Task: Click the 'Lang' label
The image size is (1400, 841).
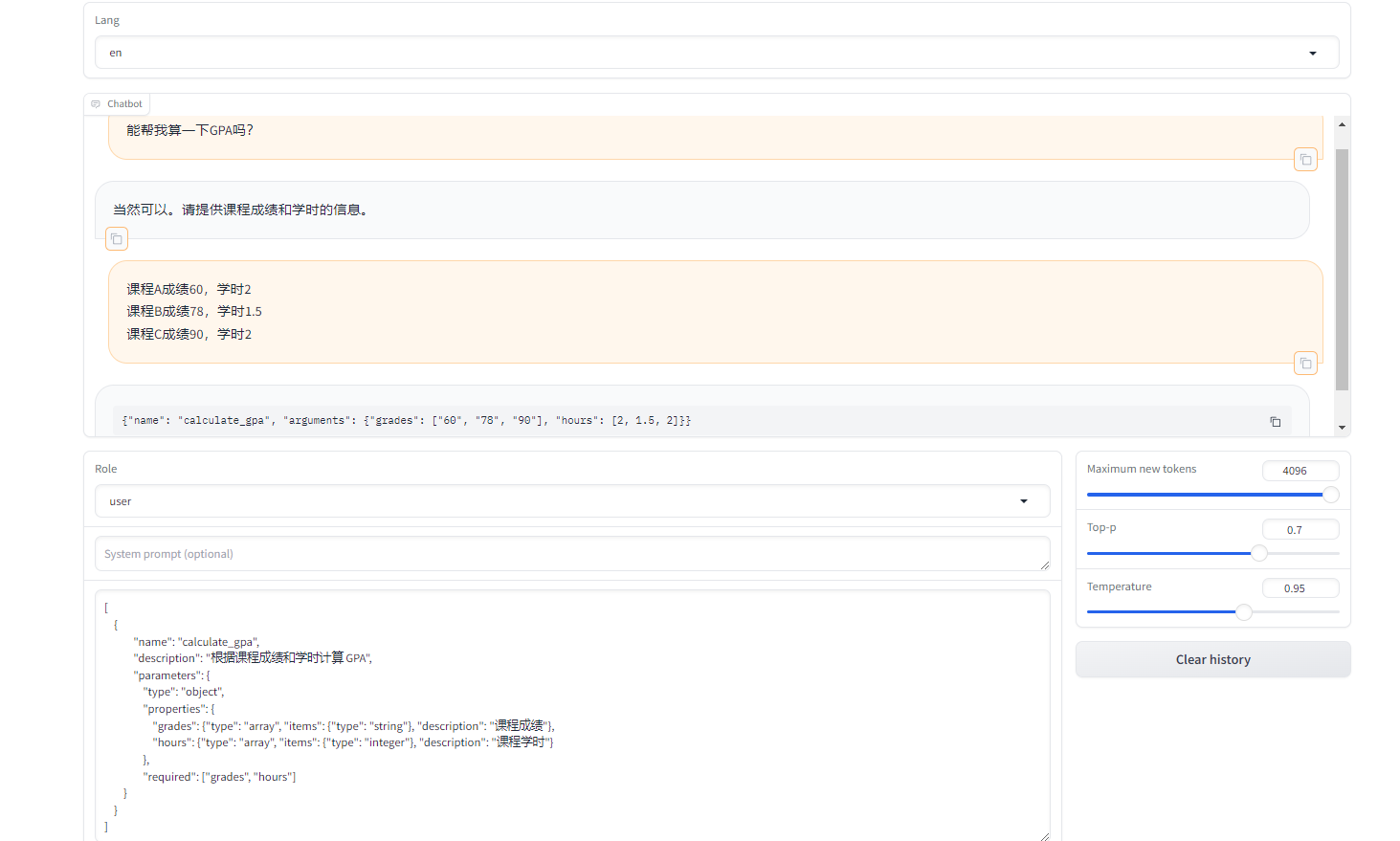Action: [x=107, y=20]
